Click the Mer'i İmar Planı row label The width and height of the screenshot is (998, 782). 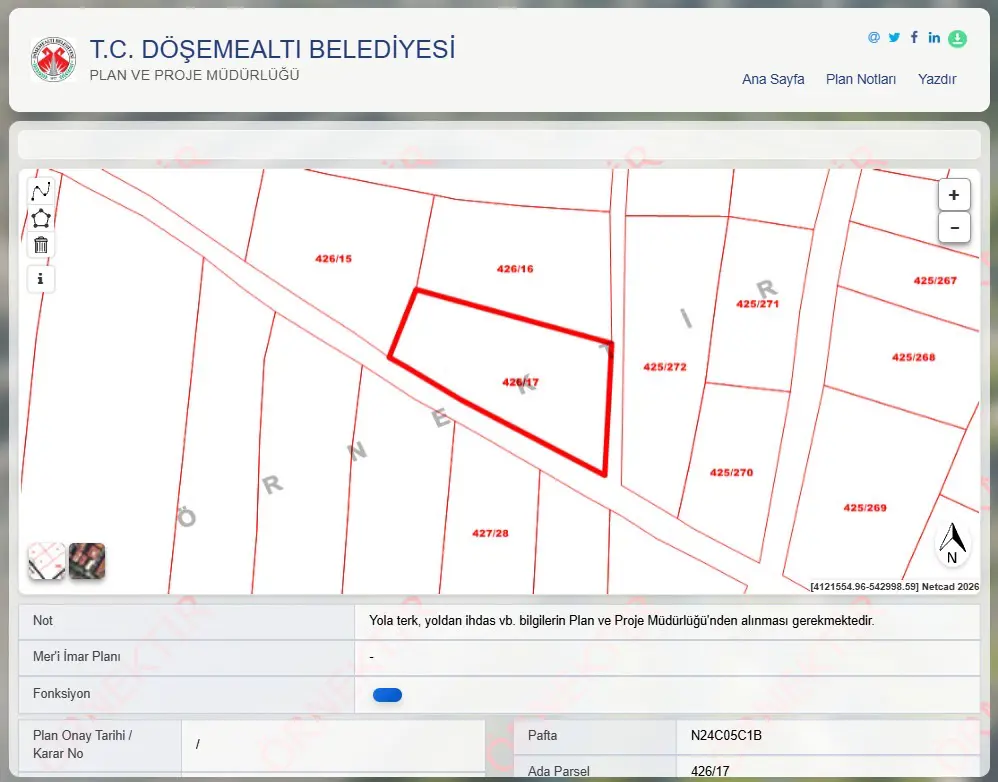76,657
